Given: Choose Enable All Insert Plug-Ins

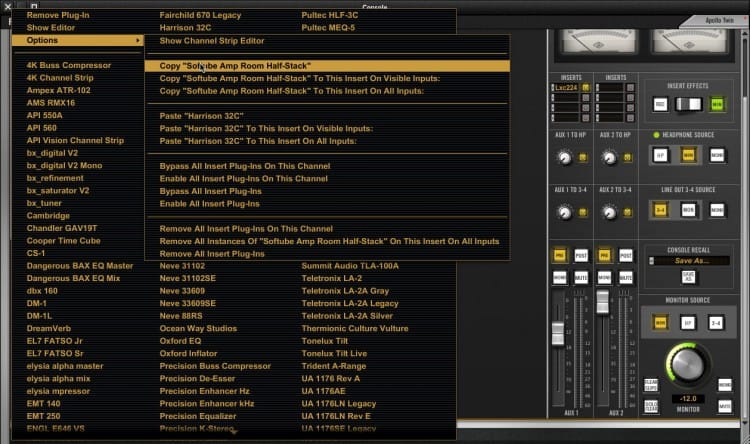Looking at the screenshot, I should tap(210, 204).
